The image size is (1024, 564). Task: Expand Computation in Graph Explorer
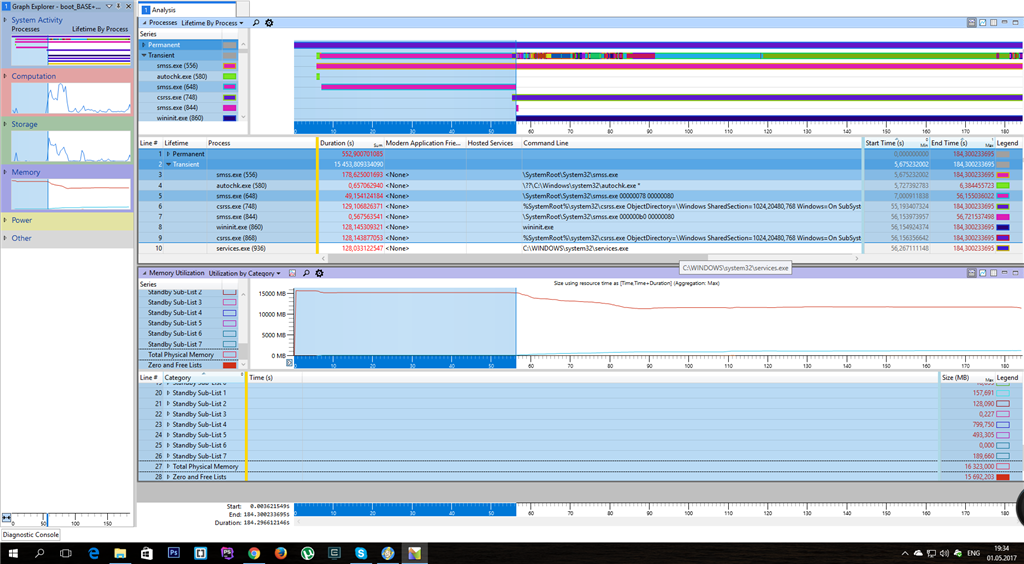coord(6,76)
